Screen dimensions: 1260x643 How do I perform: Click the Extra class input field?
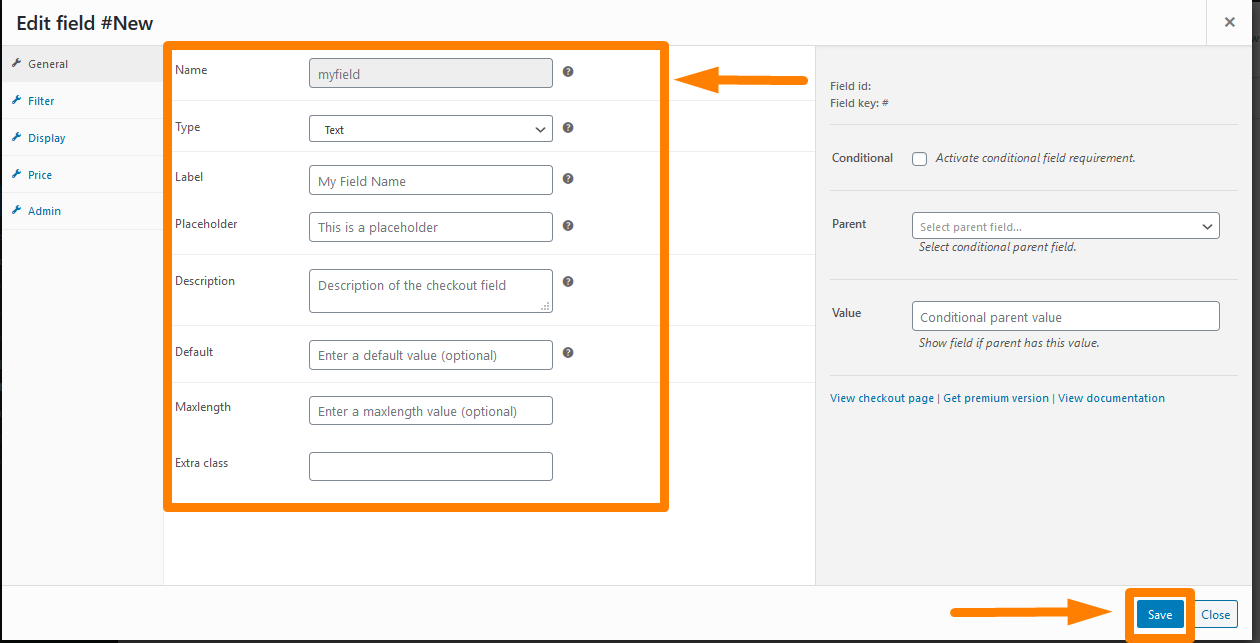(x=431, y=467)
